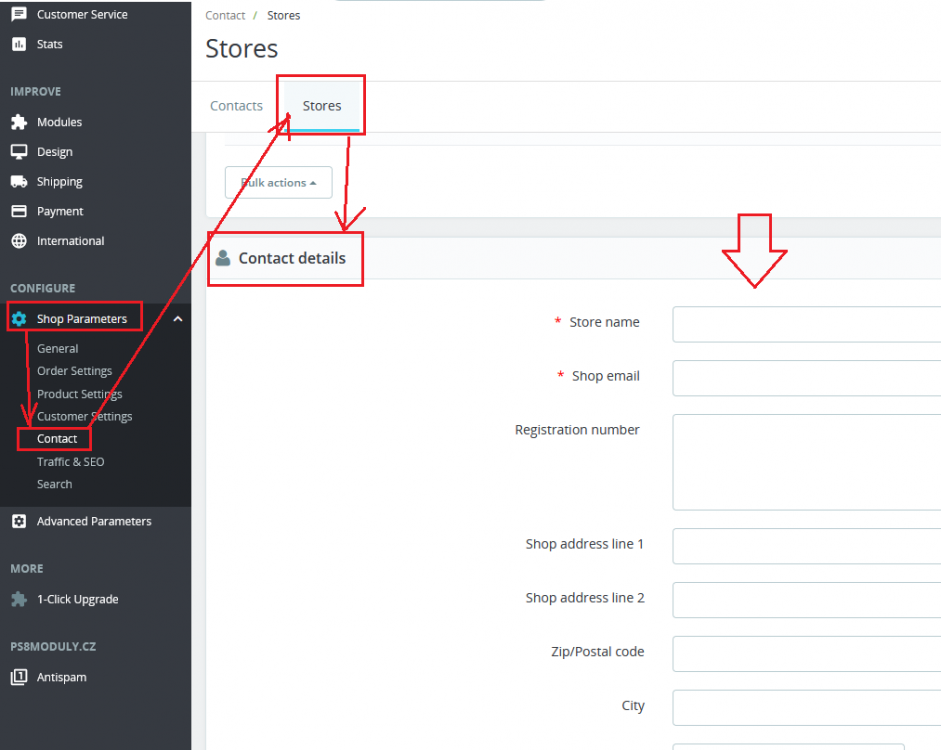Open 1-Click Upgrade menu label
This screenshot has width=941, height=750.
(x=77, y=599)
